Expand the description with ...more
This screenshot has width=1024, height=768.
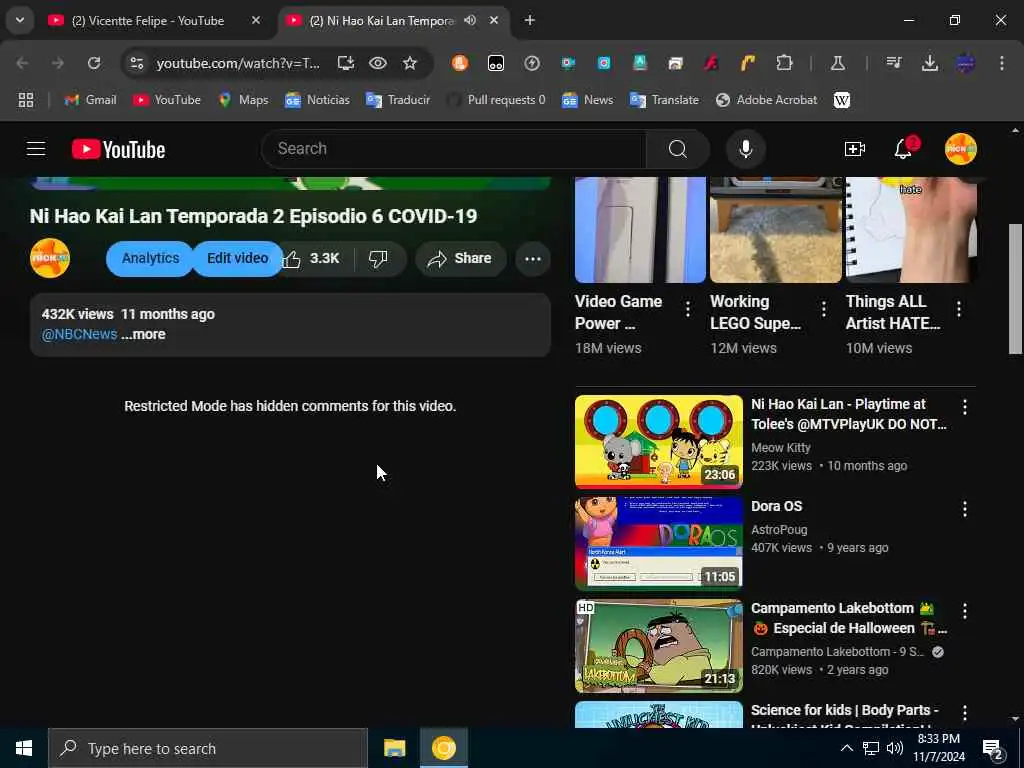pyautogui.click(x=143, y=334)
